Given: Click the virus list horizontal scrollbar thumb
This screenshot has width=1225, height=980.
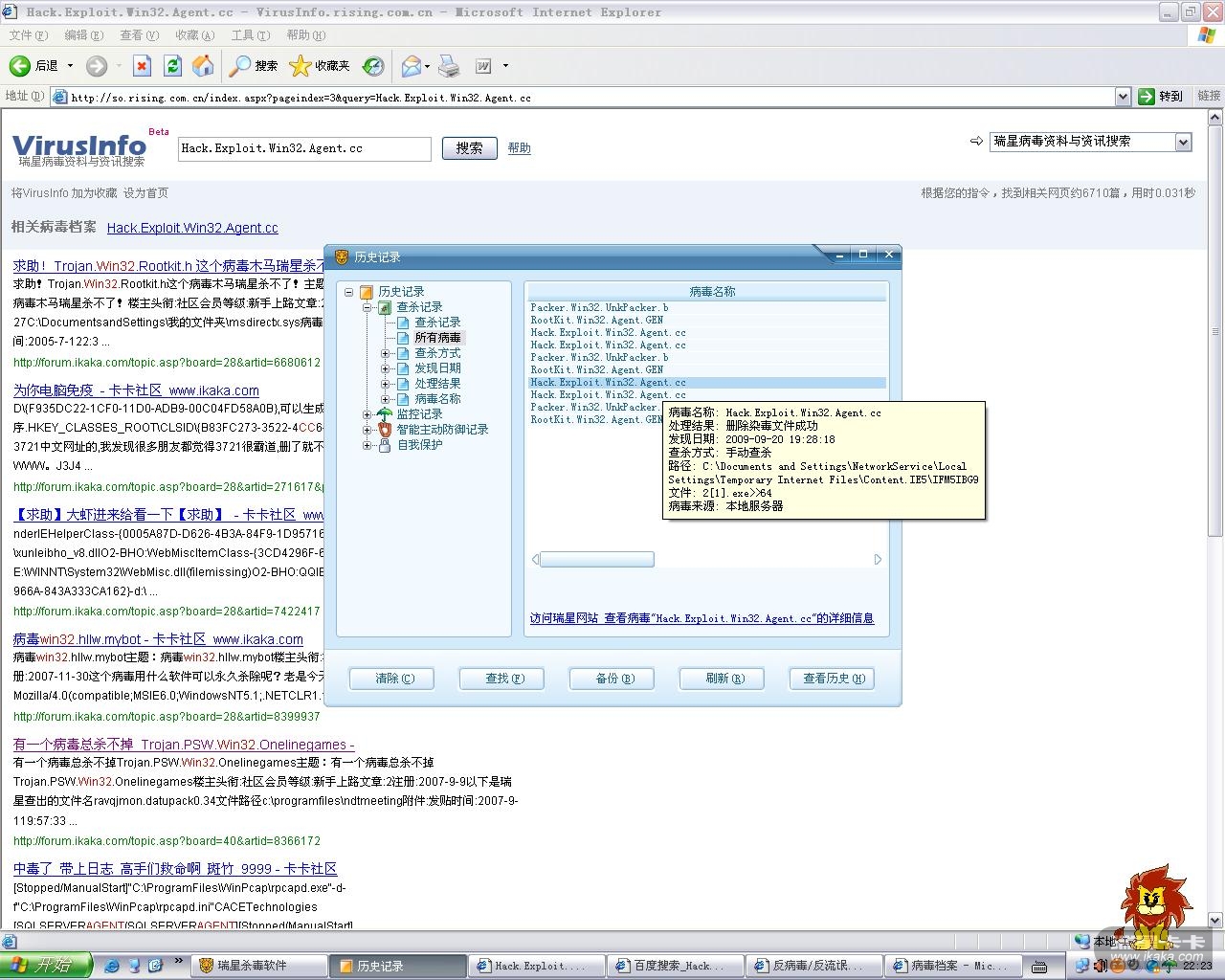Looking at the screenshot, I should tap(596, 560).
